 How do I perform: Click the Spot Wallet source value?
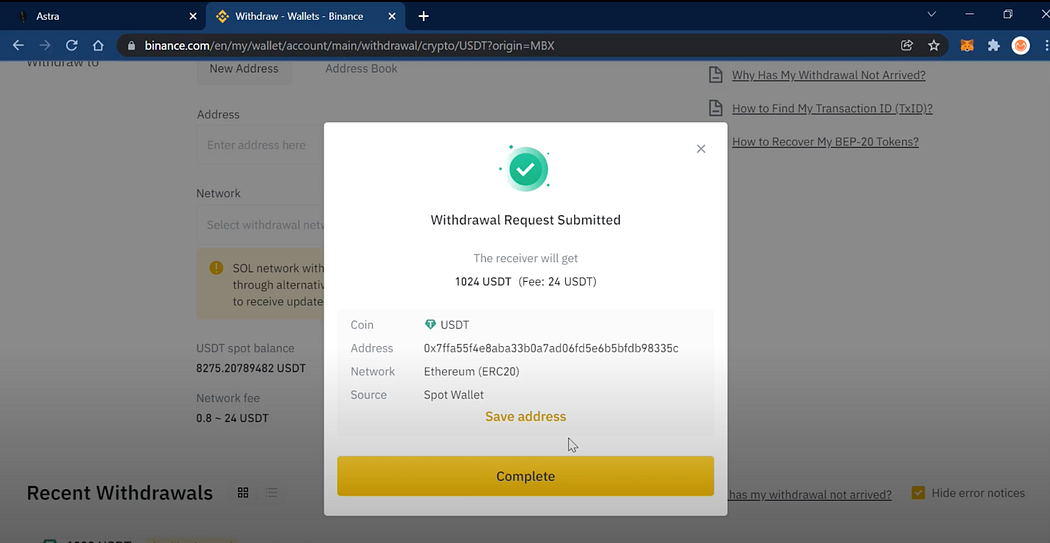453,395
